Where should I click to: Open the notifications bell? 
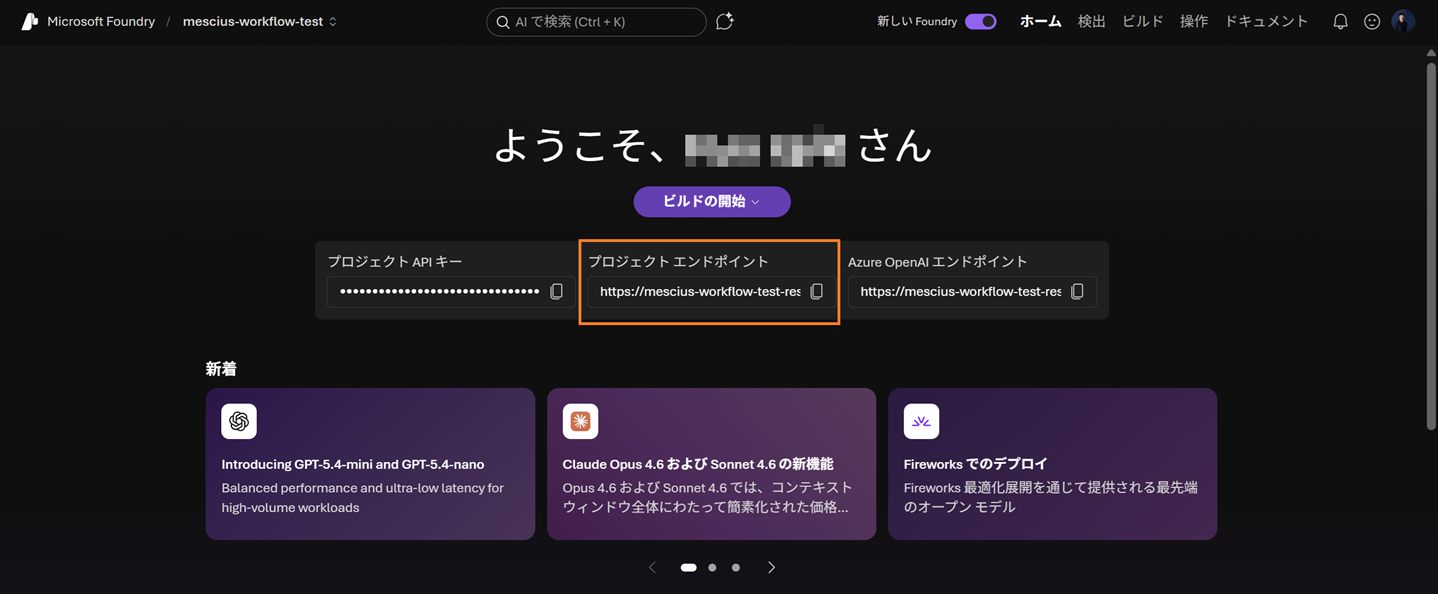(x=1340, y=21)
